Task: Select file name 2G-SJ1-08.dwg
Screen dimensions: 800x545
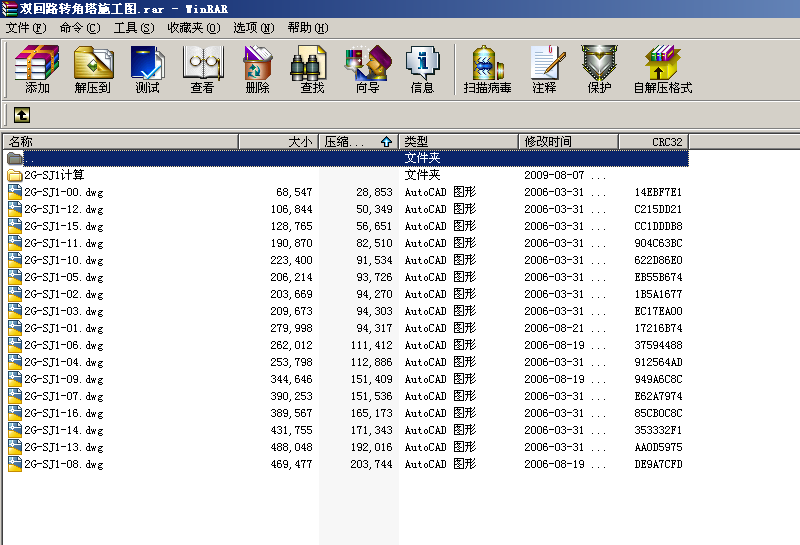Action: pos(64,464)
